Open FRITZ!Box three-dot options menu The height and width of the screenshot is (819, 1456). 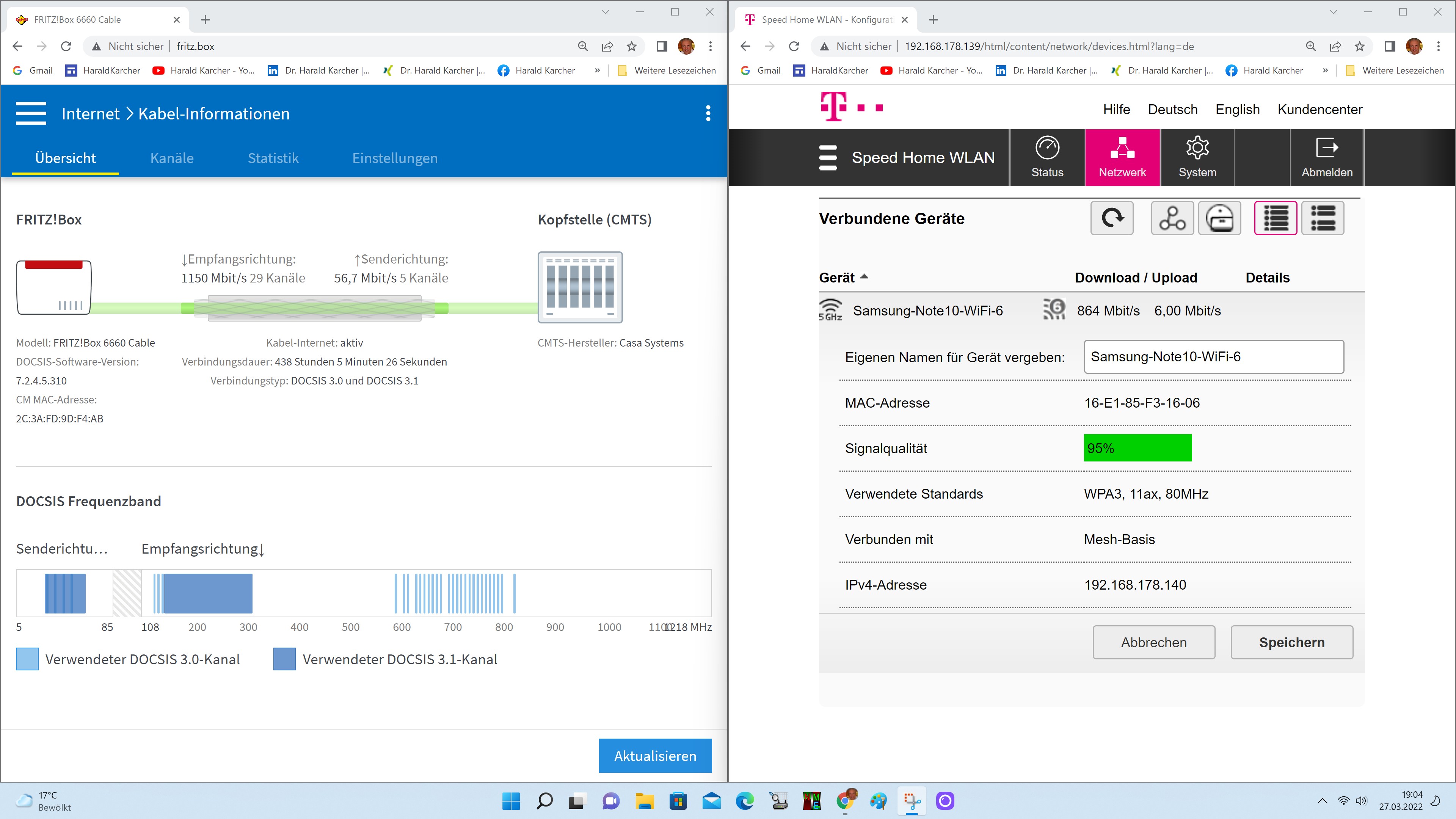(x=708, y=114)
